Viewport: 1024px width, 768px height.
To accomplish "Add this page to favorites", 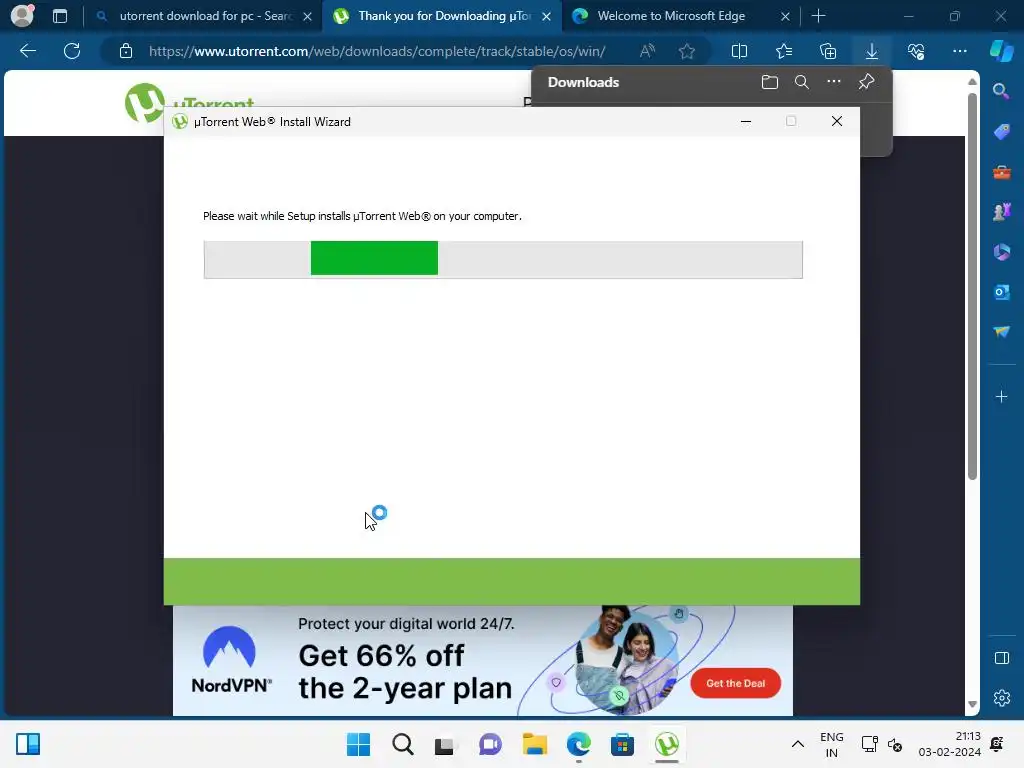I will coord(686,51).
